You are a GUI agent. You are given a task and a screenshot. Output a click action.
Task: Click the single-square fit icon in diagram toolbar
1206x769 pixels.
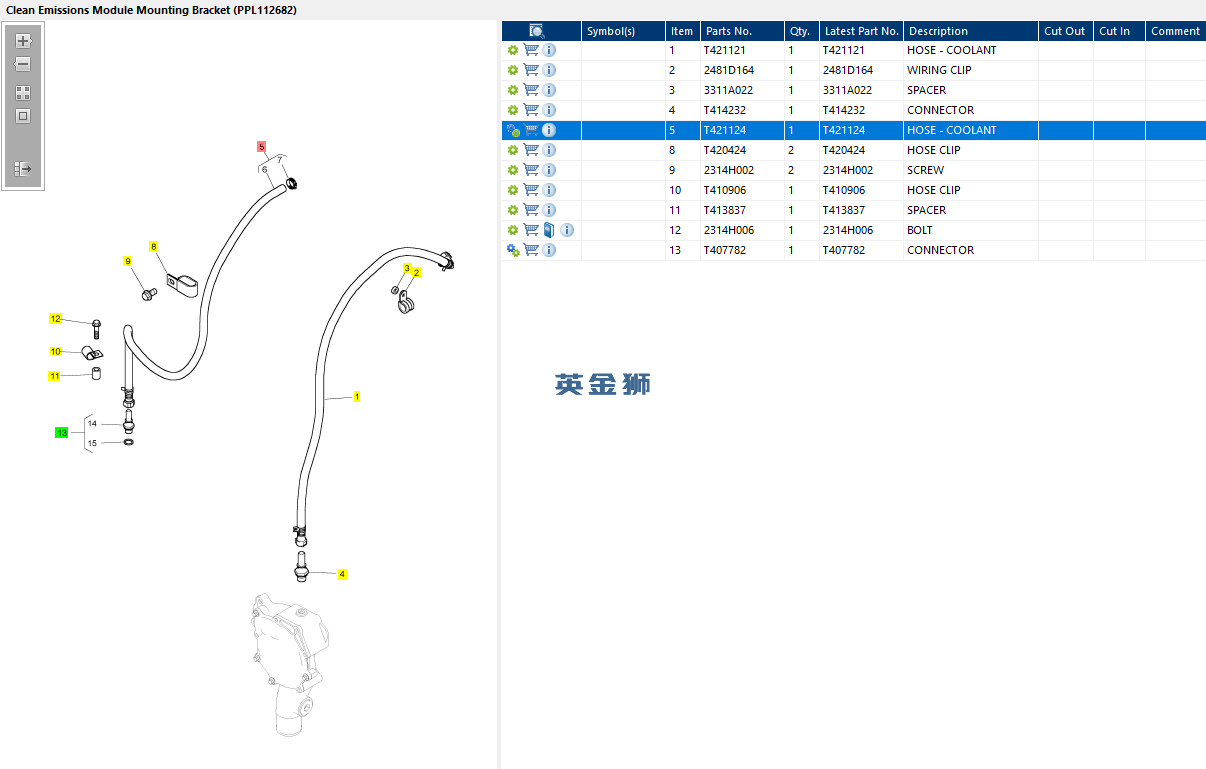(x=23, y=116)
